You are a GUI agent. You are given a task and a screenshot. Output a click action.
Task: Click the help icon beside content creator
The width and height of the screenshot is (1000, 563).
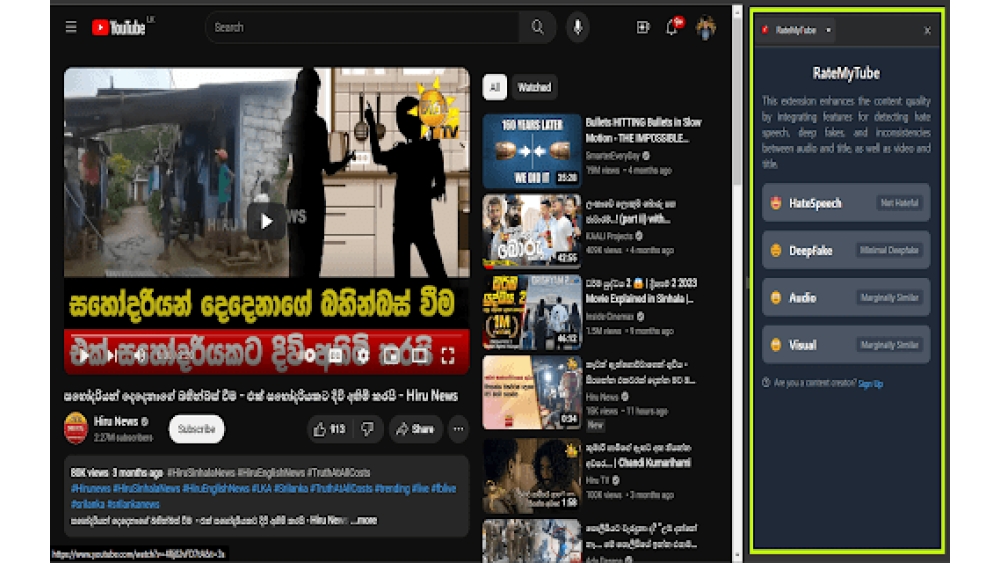click(x=766, y=383)
